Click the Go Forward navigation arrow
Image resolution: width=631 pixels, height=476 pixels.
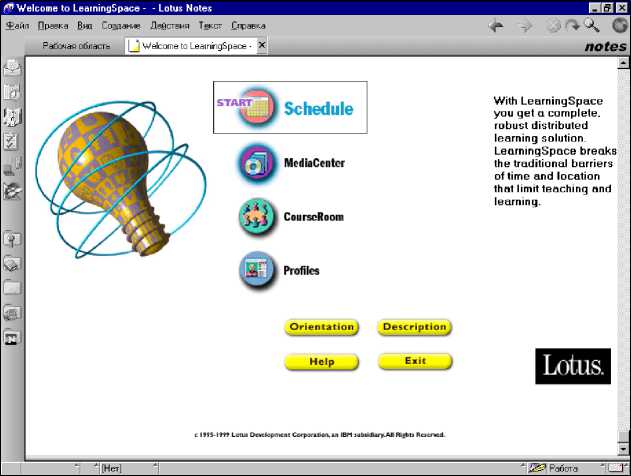[524, 26]
